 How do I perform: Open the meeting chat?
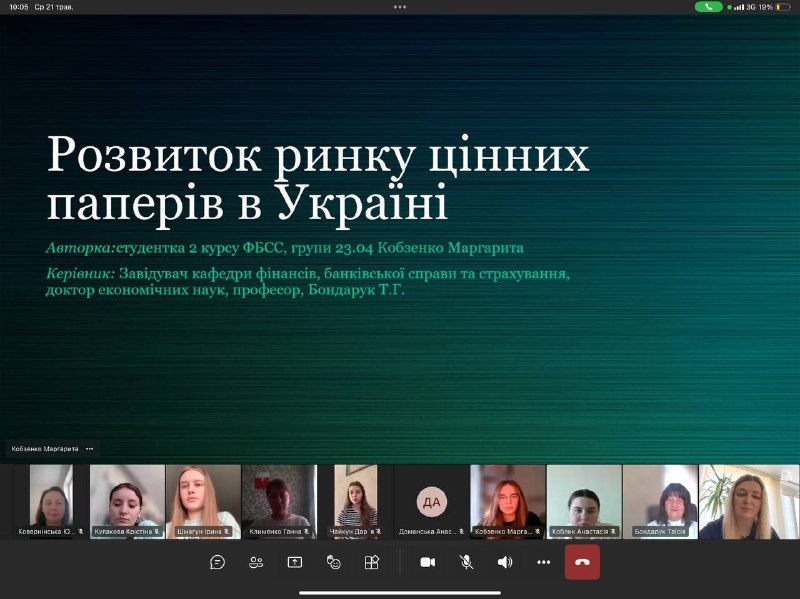pos(217,562)
